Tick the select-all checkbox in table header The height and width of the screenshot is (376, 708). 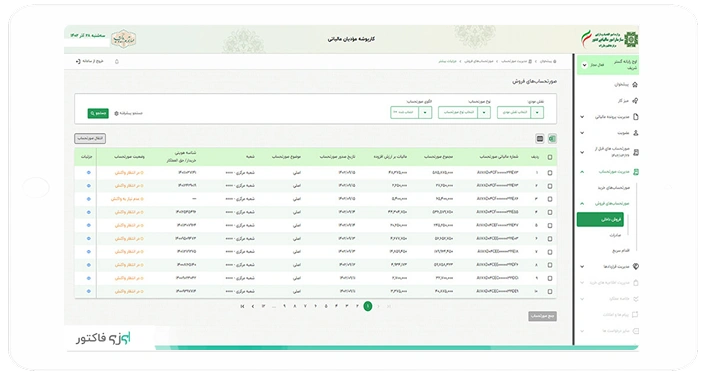(x=550, y=157)
